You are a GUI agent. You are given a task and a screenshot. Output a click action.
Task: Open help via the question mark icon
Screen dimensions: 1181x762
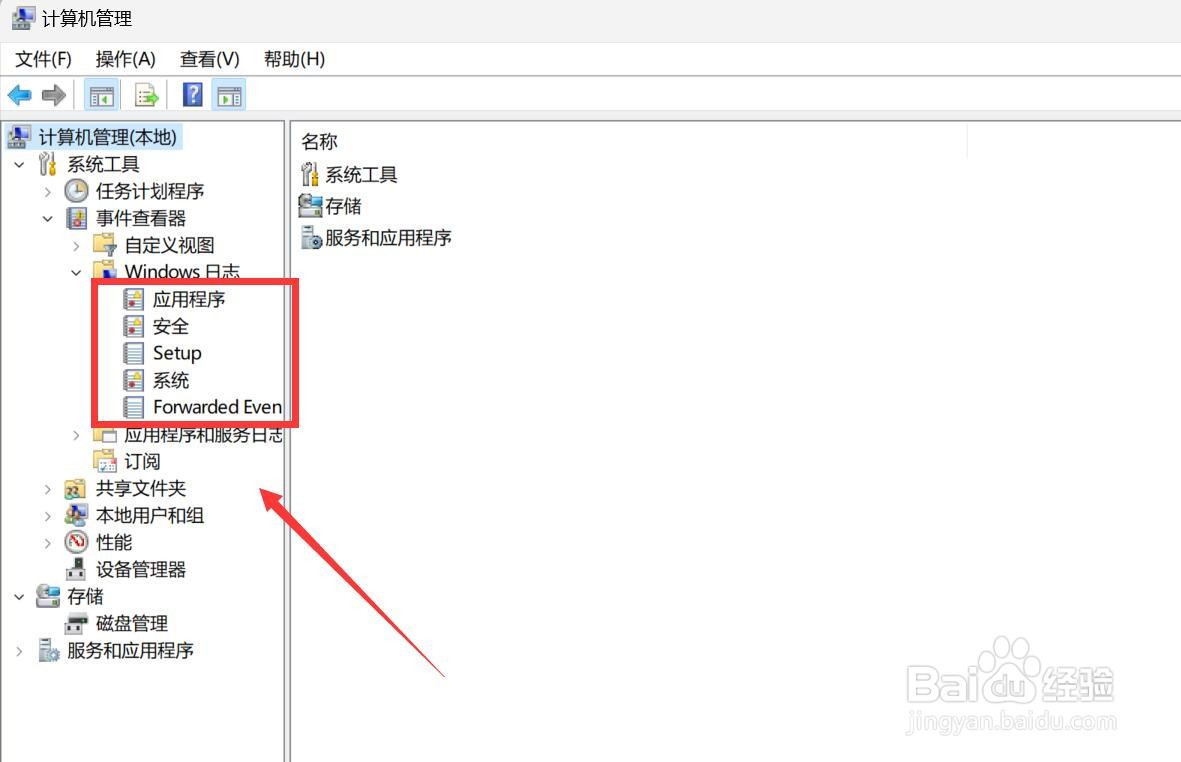193,95
